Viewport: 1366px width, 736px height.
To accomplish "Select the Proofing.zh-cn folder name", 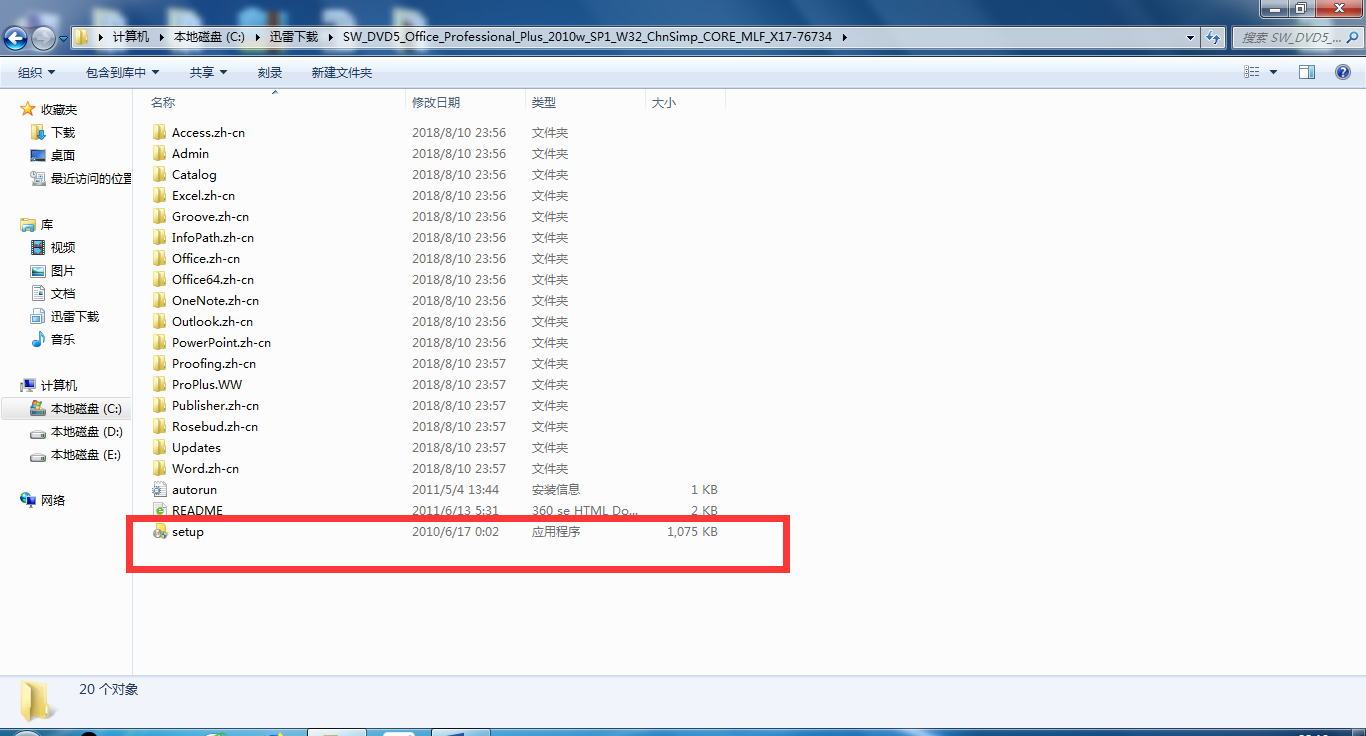I will click(x=214, y=364).
